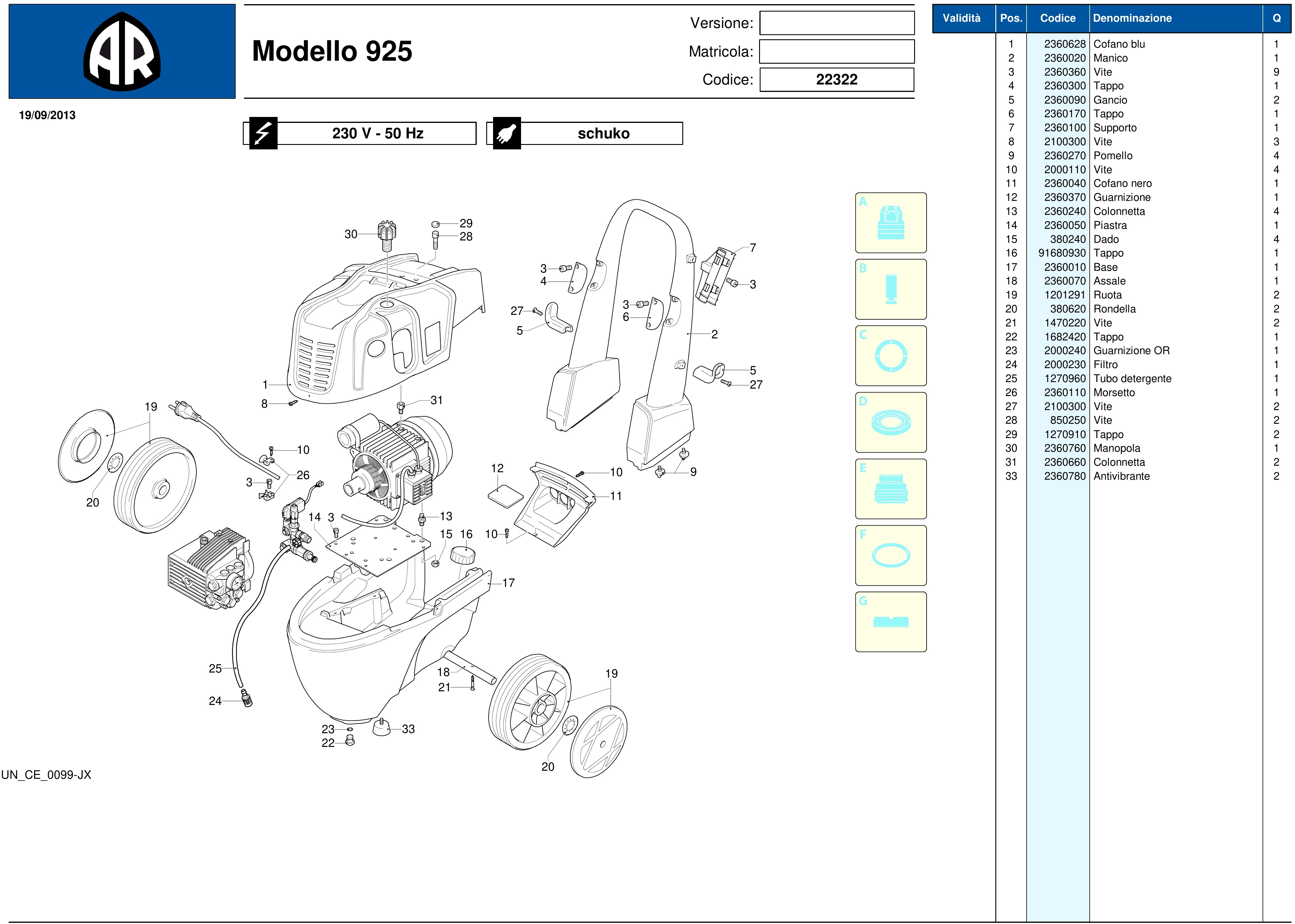Click the AR logo emblem

[122, 52]
